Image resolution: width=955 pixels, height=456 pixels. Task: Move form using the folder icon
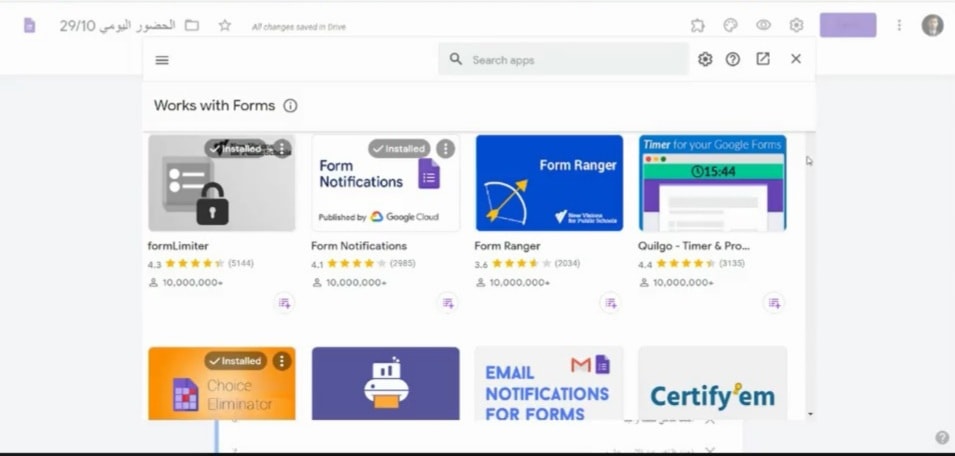click(192, 26)
